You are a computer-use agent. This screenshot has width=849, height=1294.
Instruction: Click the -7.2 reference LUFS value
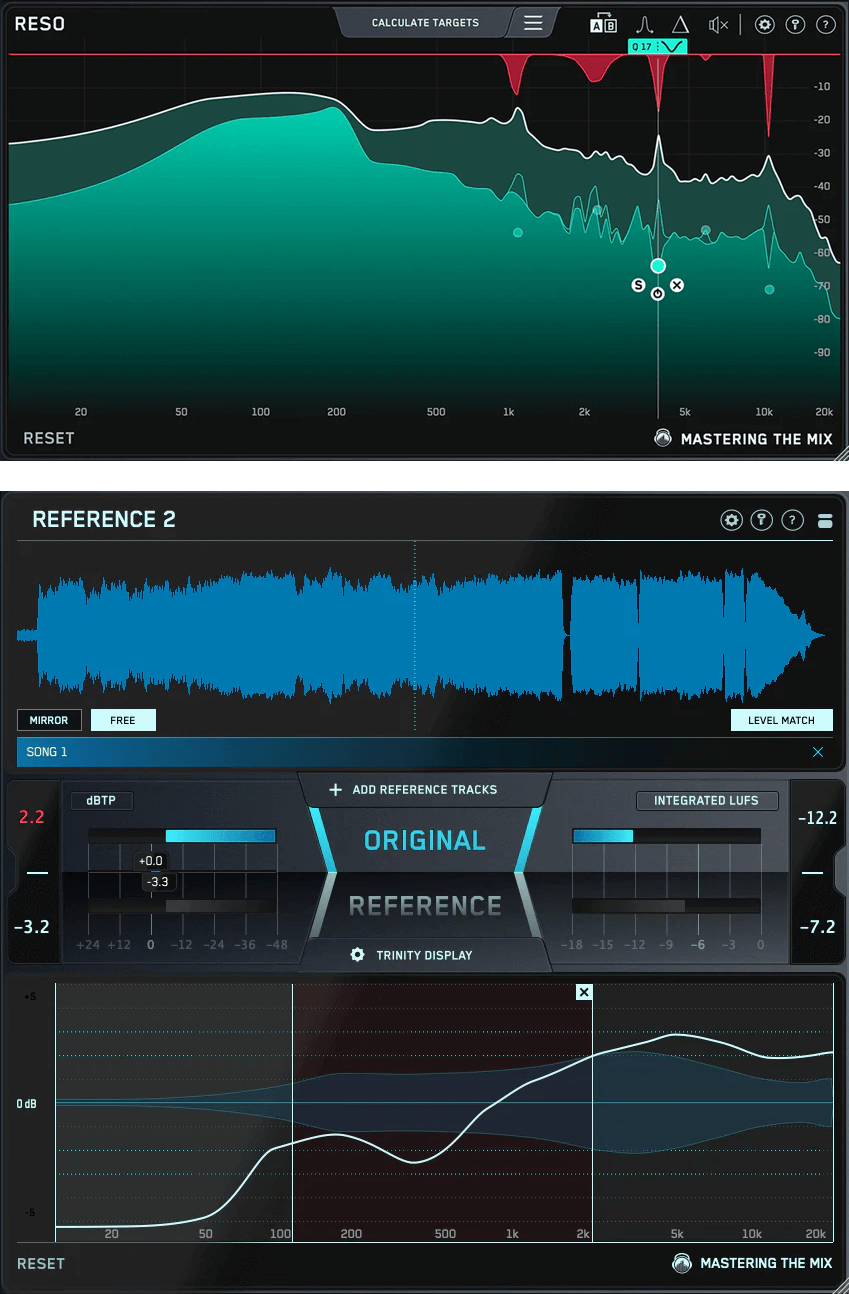coord(817,927)
